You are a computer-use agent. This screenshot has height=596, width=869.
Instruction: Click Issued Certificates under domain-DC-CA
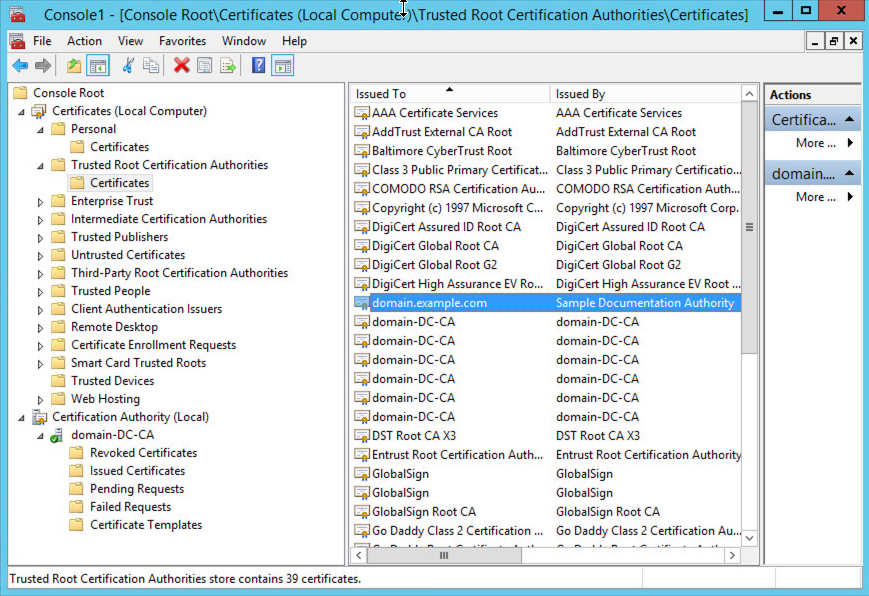click(141, 471)
